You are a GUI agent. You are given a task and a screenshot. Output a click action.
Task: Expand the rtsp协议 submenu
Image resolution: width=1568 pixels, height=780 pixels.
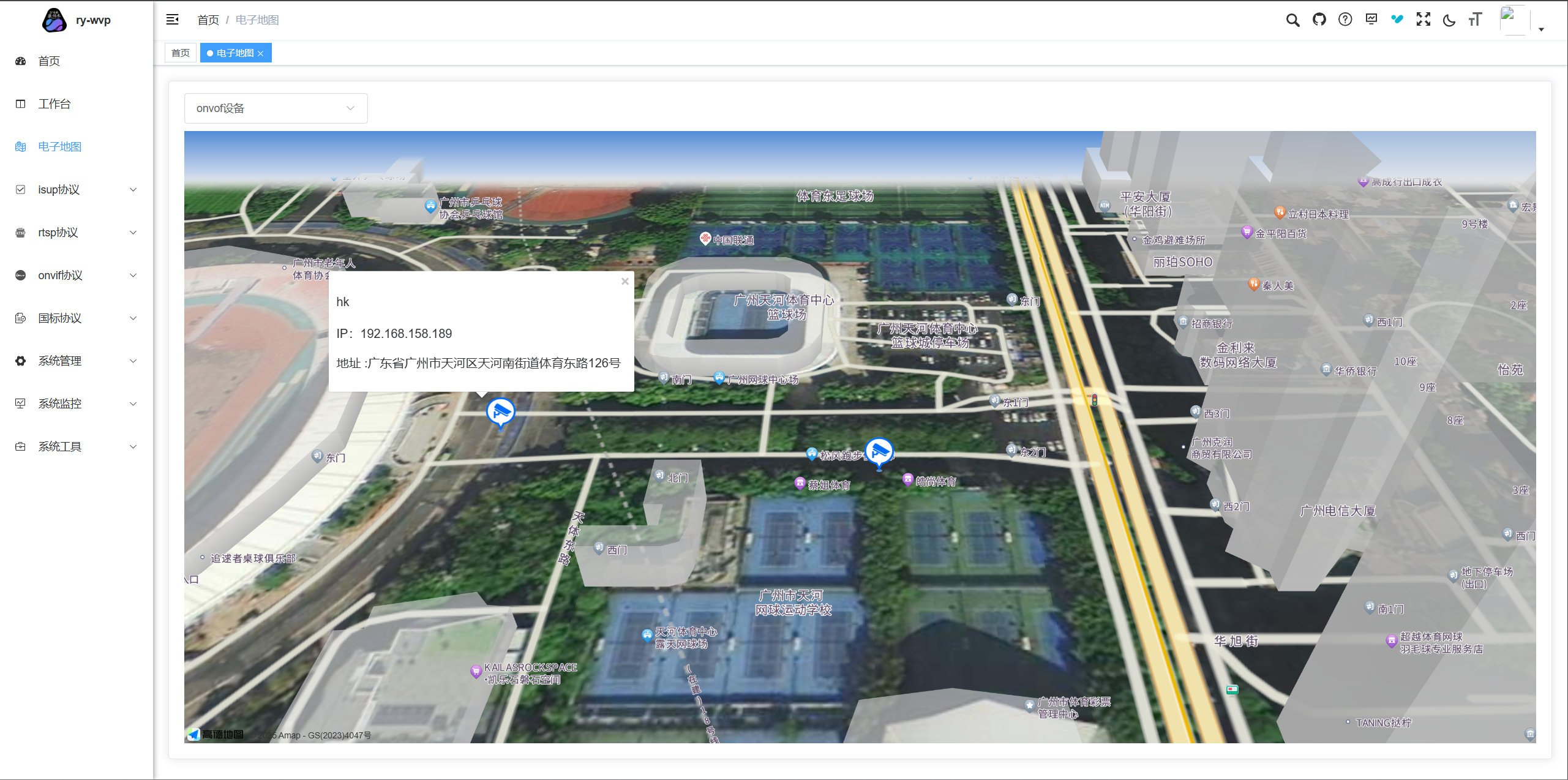point(77,233)
